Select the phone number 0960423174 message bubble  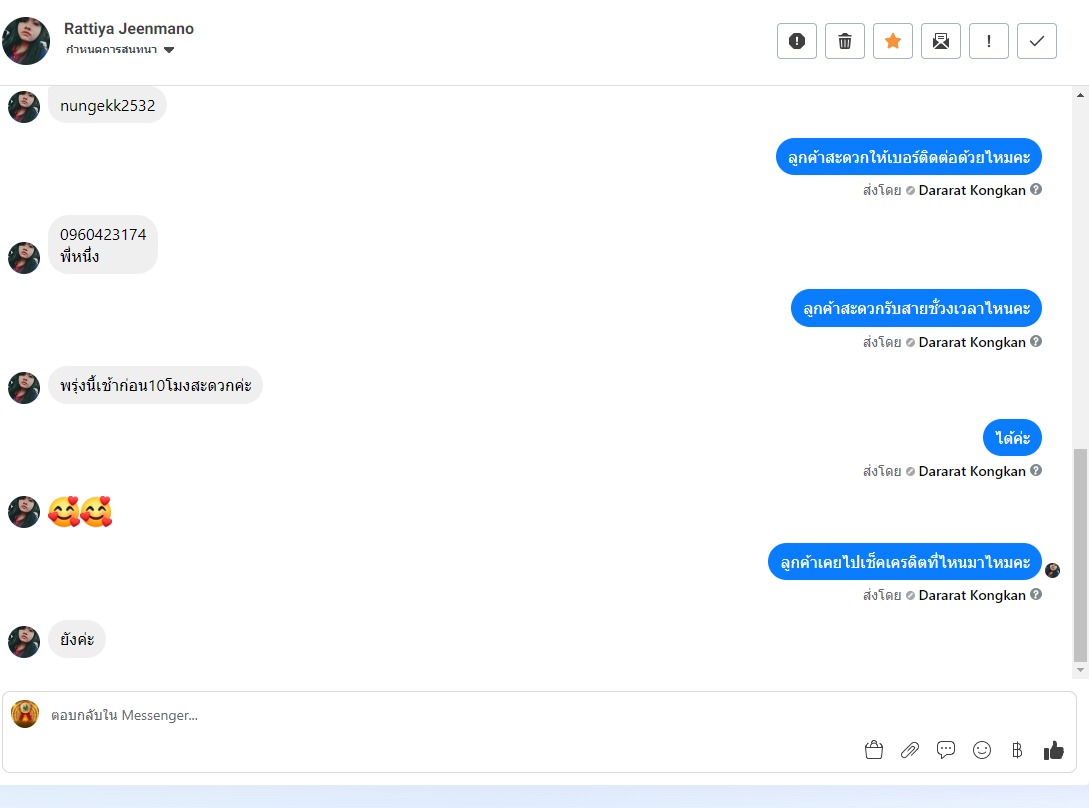click(x=103, y=245)
